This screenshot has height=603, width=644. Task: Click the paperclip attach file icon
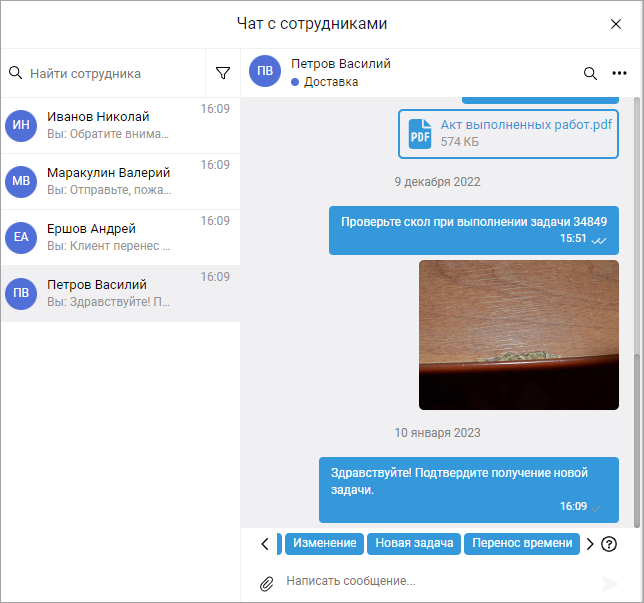click(266, 583)
